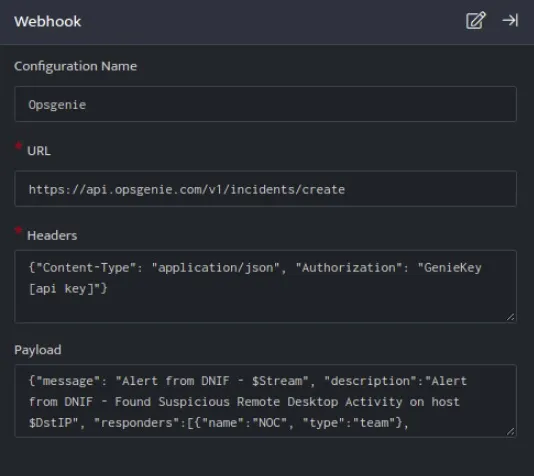
Task: Grab the Payload text area resize handle
Action: 510,432
